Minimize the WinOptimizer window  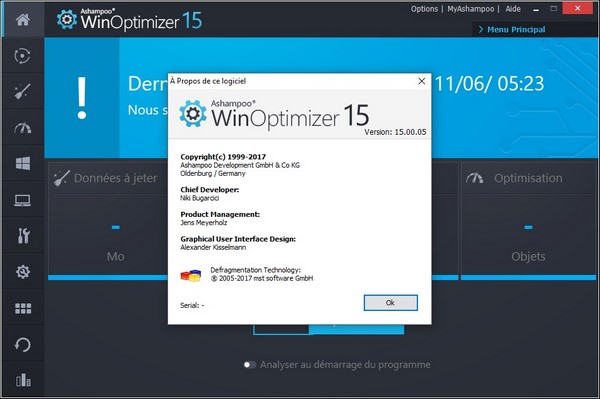[536, 9]
